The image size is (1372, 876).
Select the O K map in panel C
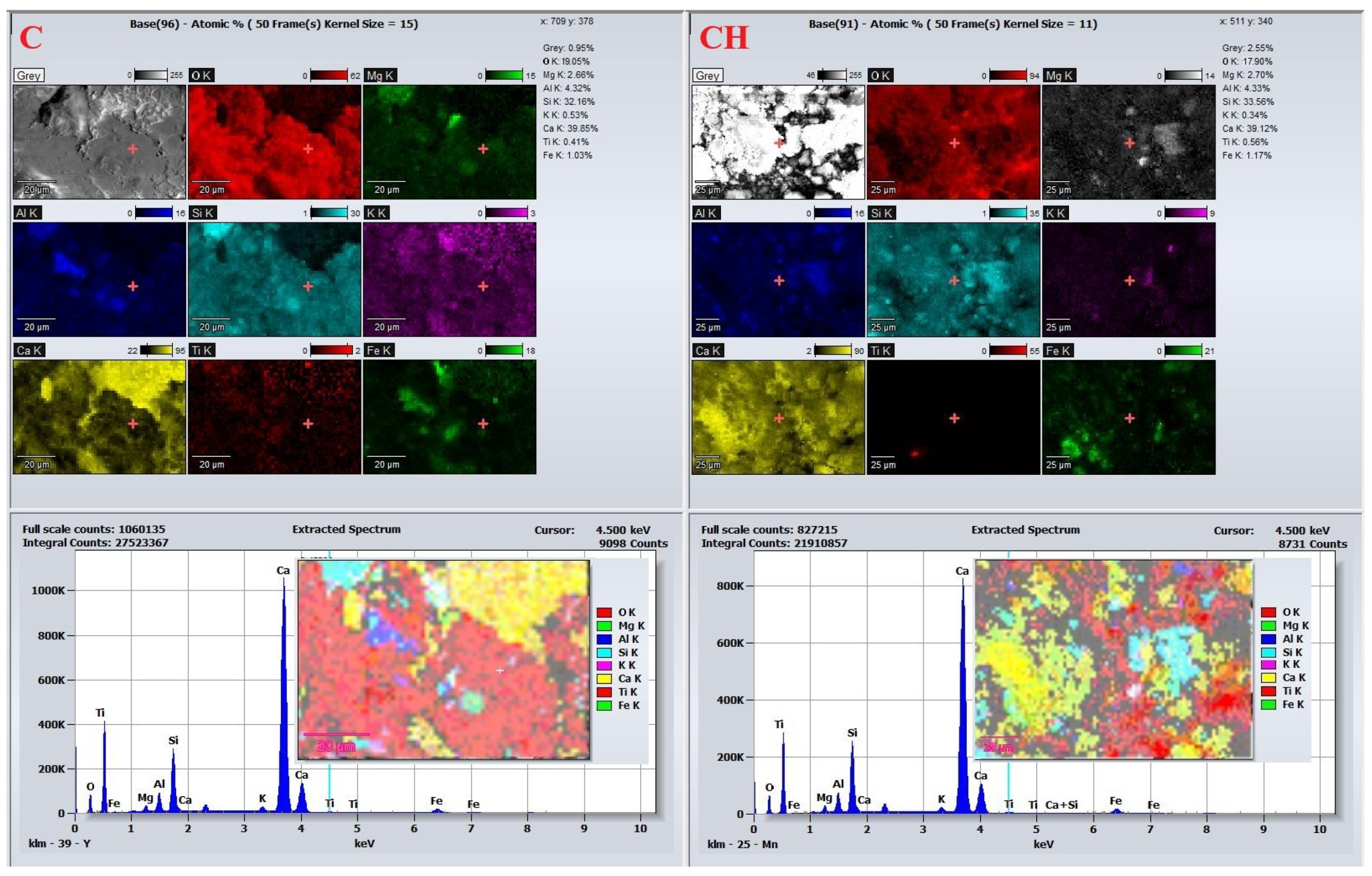click(274, 142)
